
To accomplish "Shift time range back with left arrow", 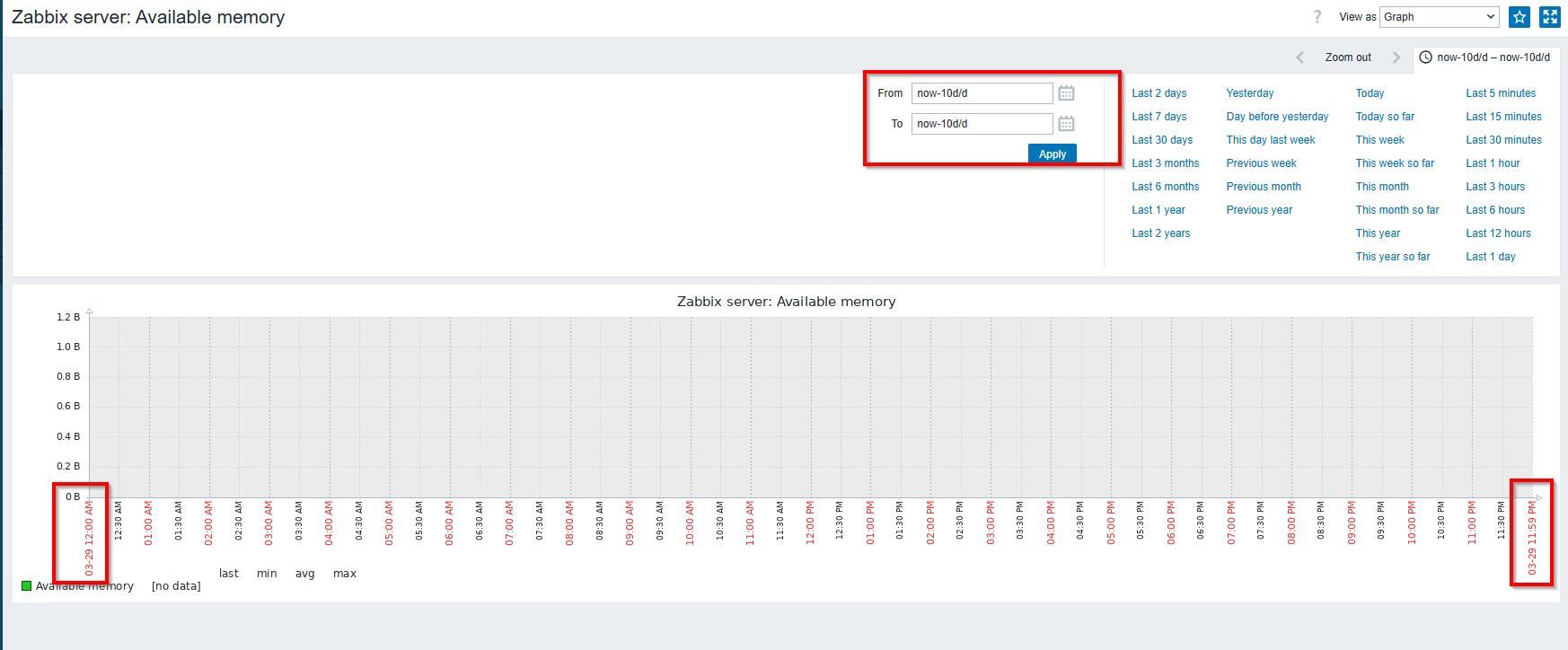I will click(1299, 57).
